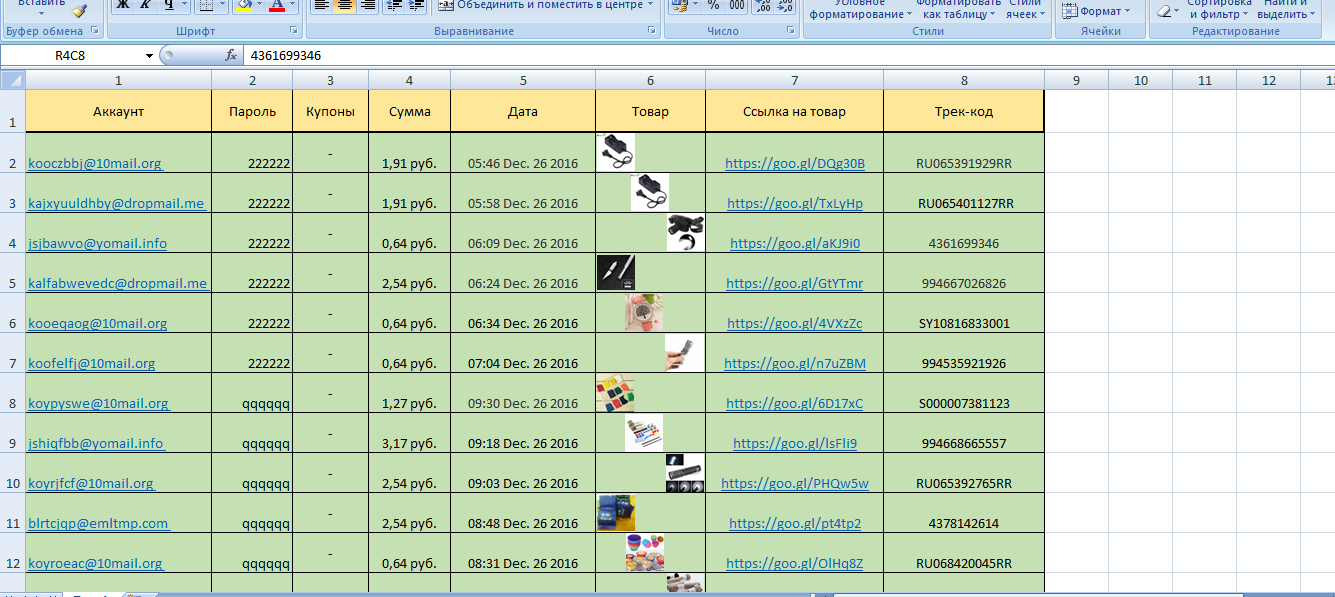
Task: Click the Clear eraser icon
Action: tap(1166, 11)
